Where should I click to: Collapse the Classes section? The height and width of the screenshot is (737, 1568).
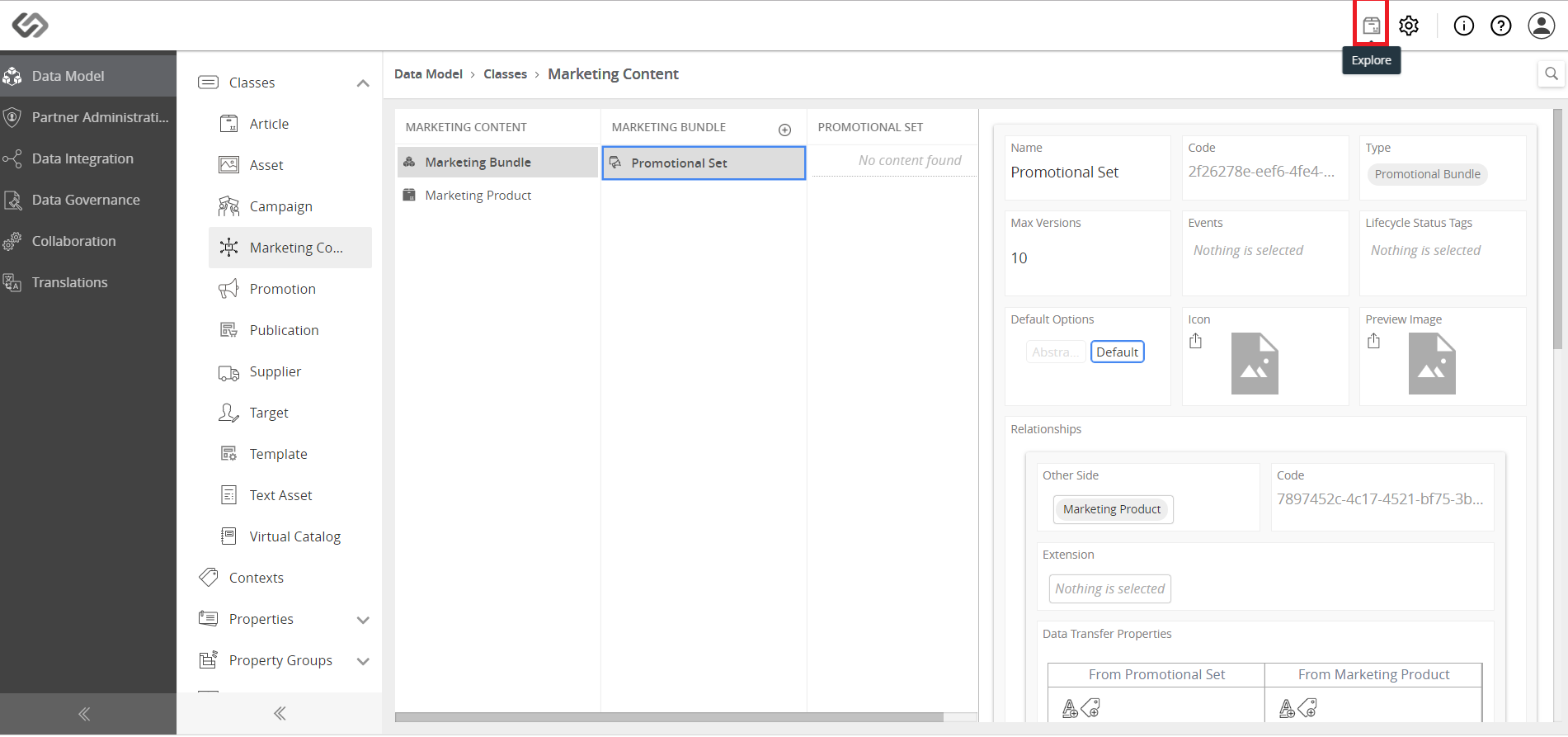click(x=363, y=83)
